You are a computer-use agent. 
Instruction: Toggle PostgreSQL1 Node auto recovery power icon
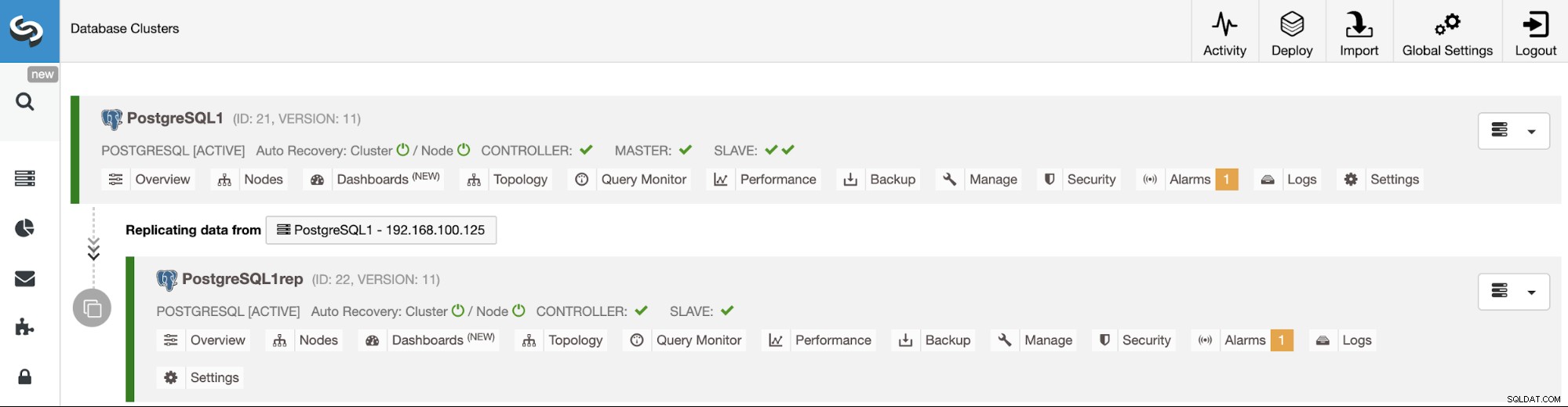464,150
